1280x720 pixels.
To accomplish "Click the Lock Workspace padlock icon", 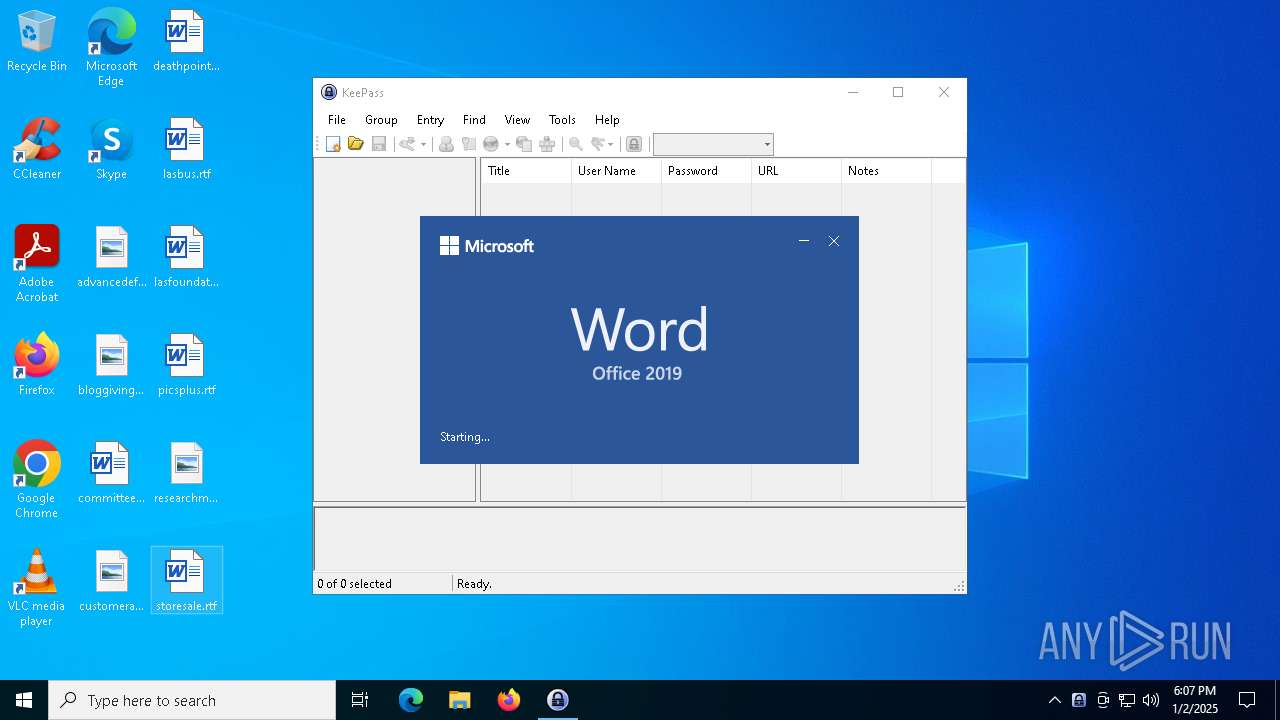I will (x=634, y=144).
